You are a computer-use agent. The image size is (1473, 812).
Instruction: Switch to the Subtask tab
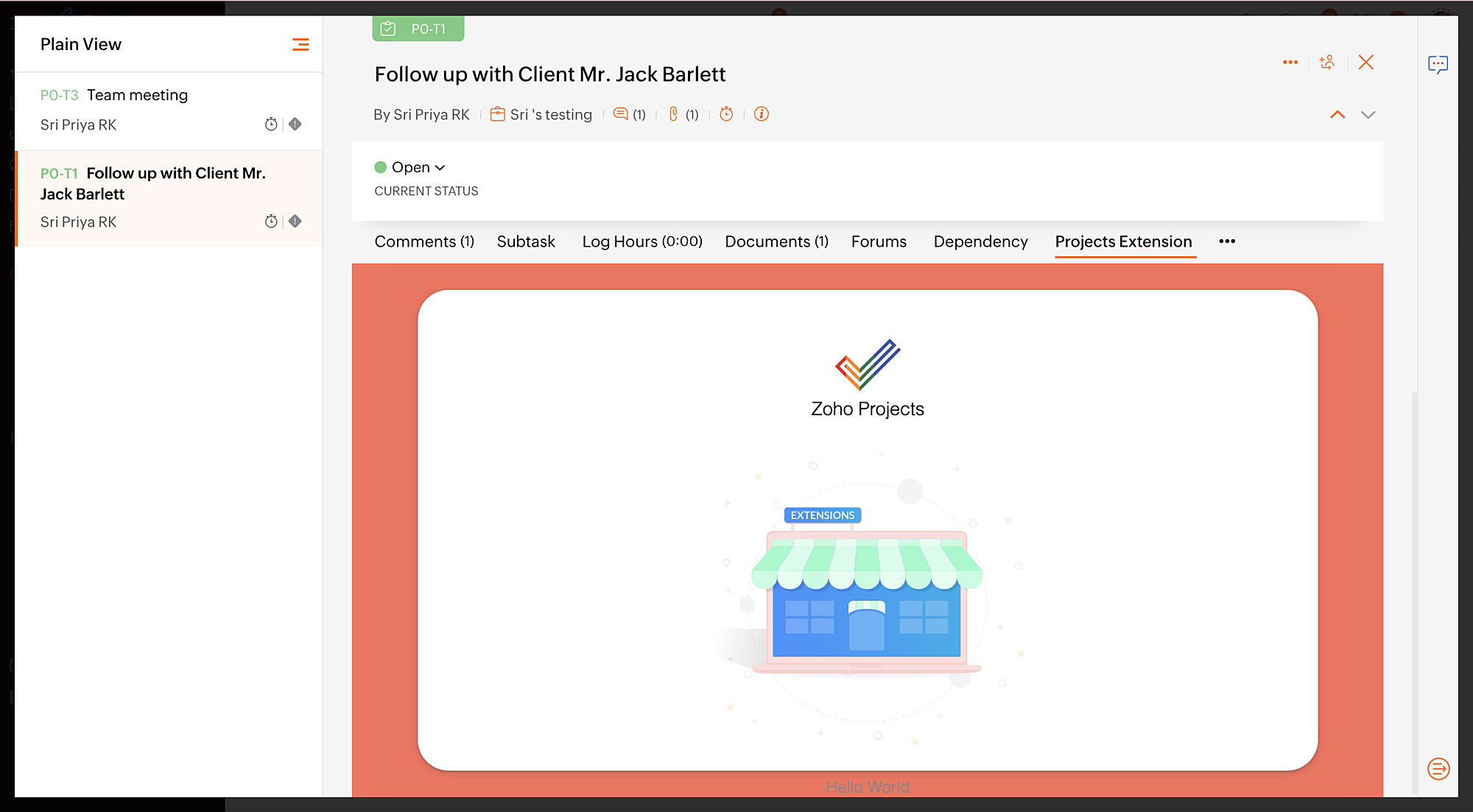pyautogui.click(x=526, y=241)
